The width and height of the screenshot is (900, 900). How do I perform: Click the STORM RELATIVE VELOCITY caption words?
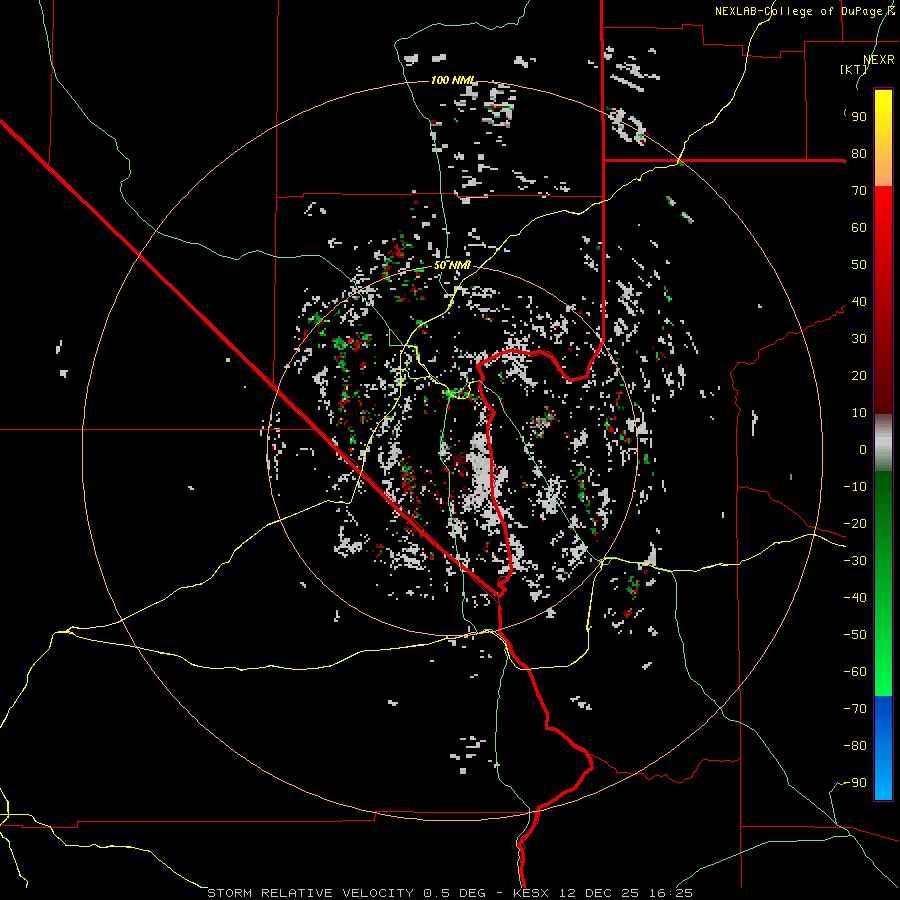click(x=310, y=893)
